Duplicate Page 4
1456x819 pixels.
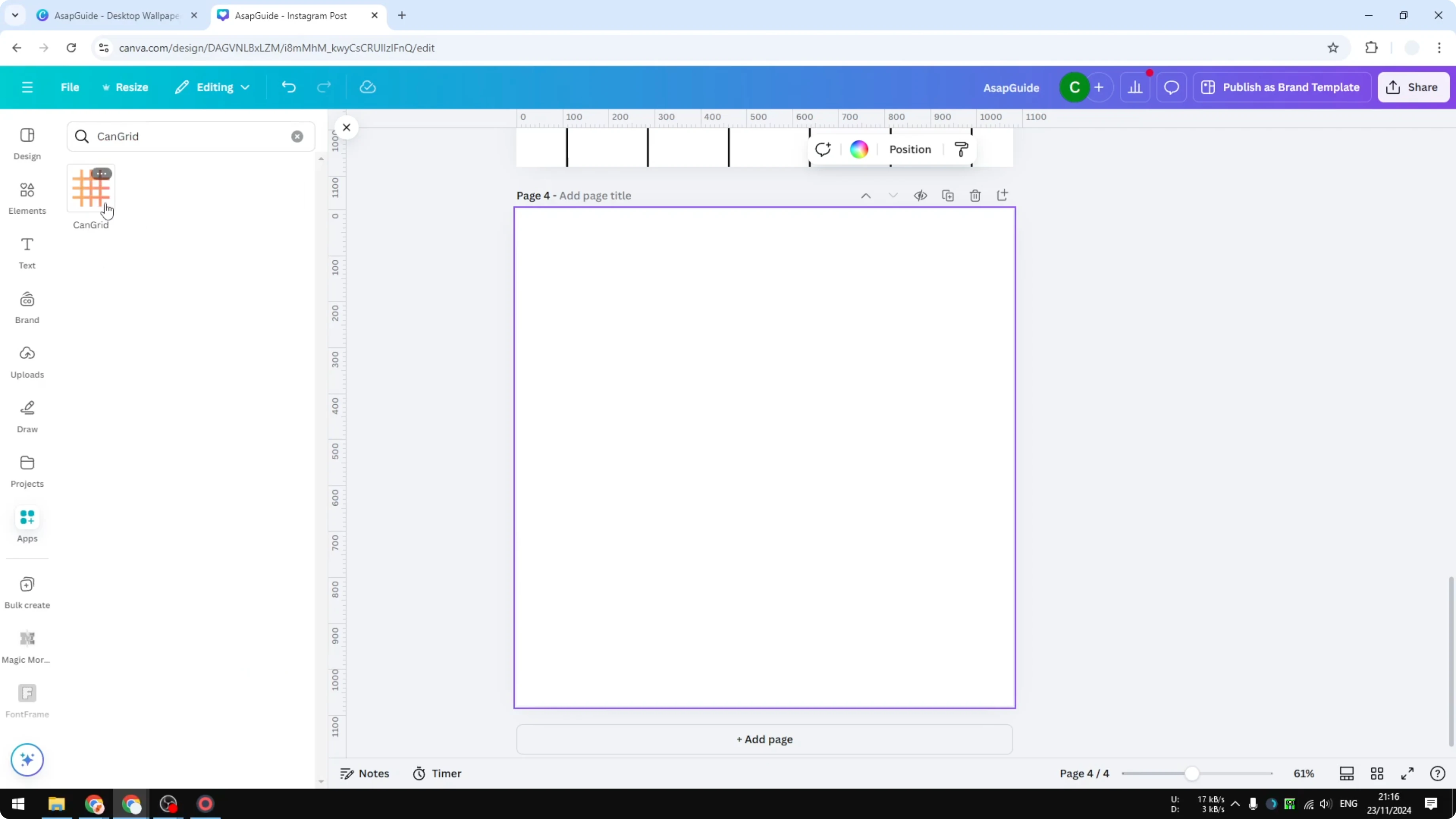tap(948, 195)
